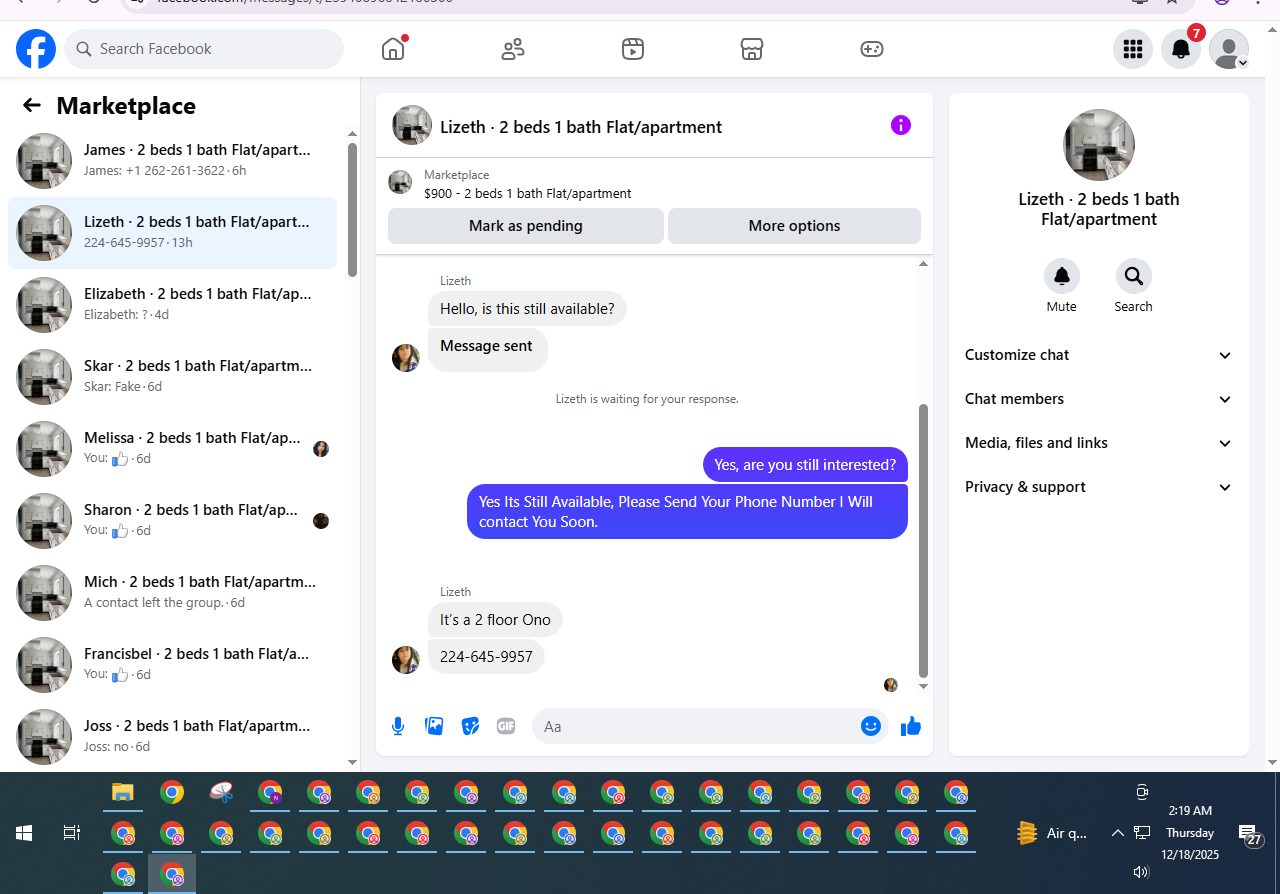
Task: Choose a GIF icon
Action: coord(506,726)
